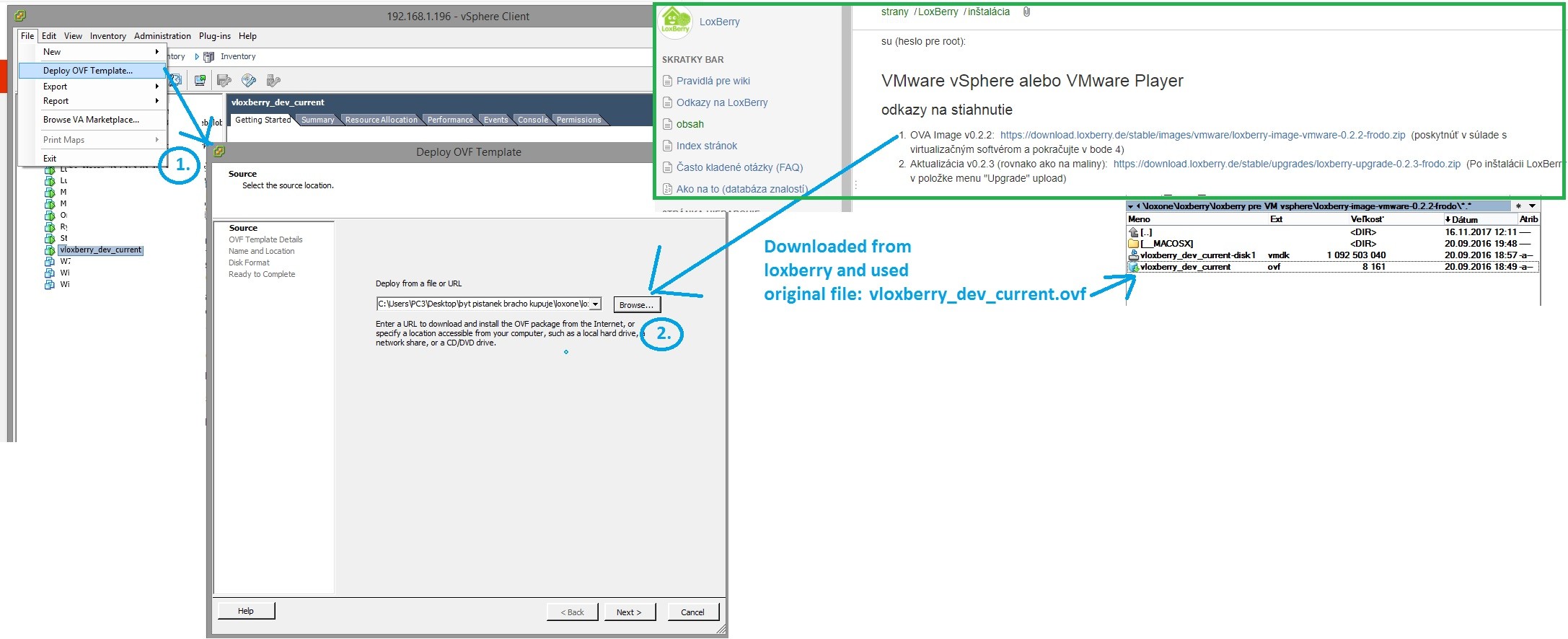Open the history dropdown right of the file path
This screenshot has width=1568, height=639.
1532,206
